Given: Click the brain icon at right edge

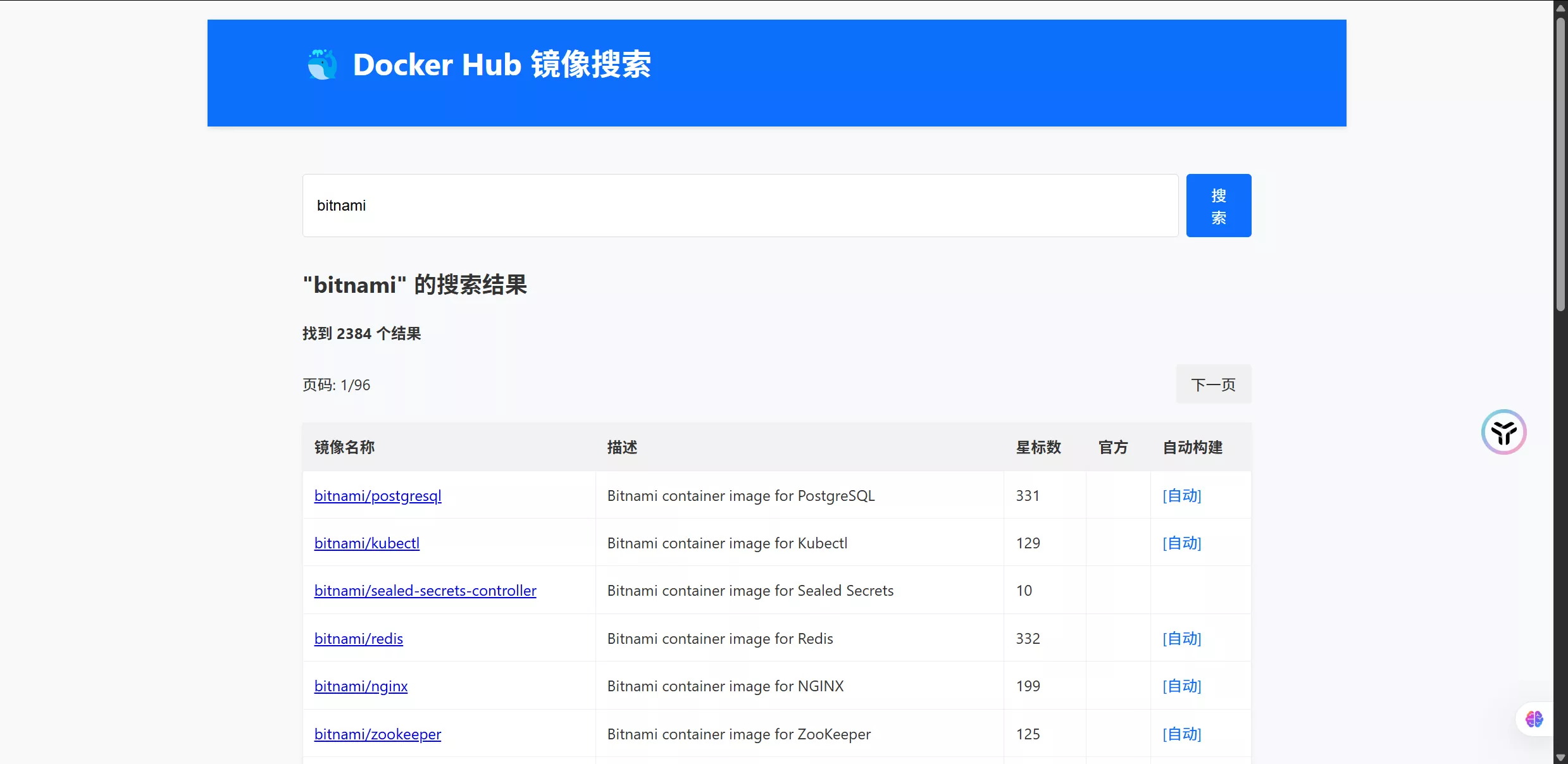Looking at the screenshot, I should [x=1534, y=719].
